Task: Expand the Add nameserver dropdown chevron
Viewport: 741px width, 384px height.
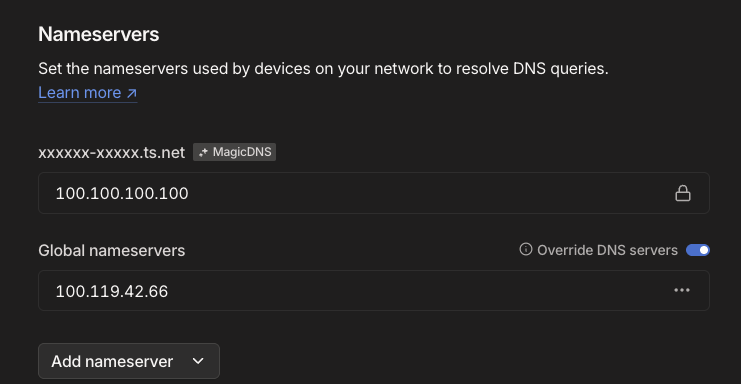Action: click(x=198, y=361)
